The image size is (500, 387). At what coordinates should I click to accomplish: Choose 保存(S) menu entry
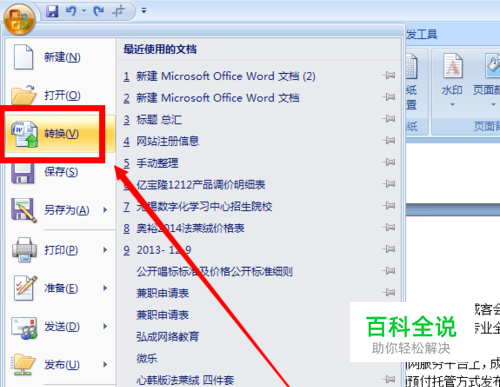click(x=61, y=172)
